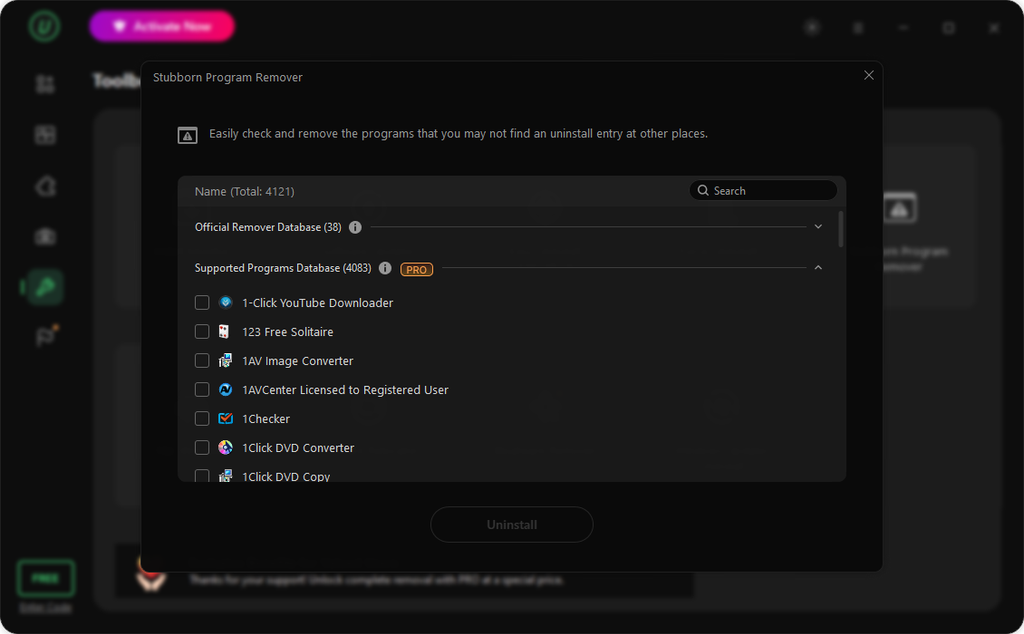Mark the 1Click DVD Converter checkbox
This screenshot has height=634, width=1024.
pos(202,447)
